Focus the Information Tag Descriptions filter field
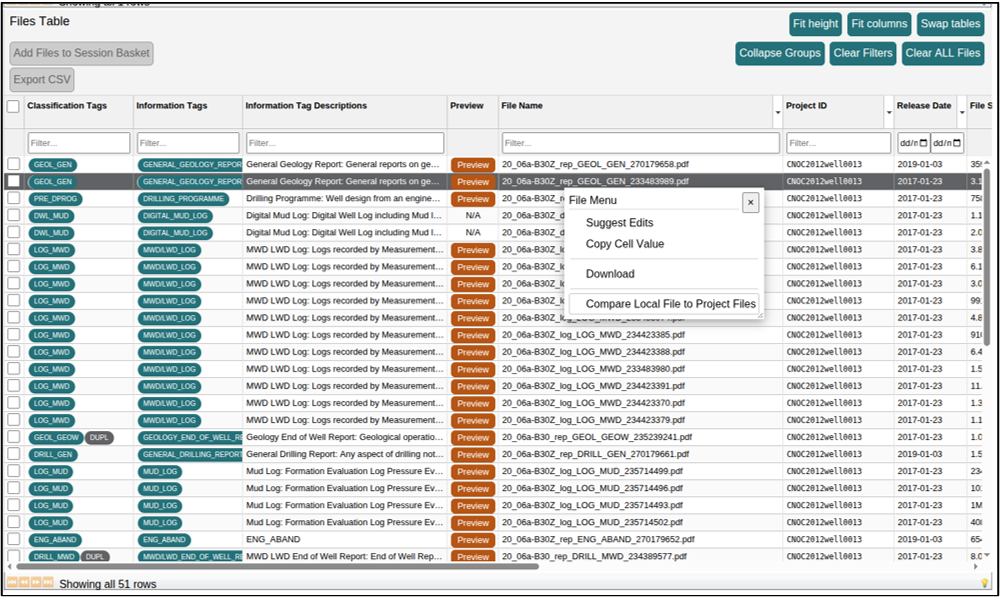 pyautogui.click(x=345, y=143)
